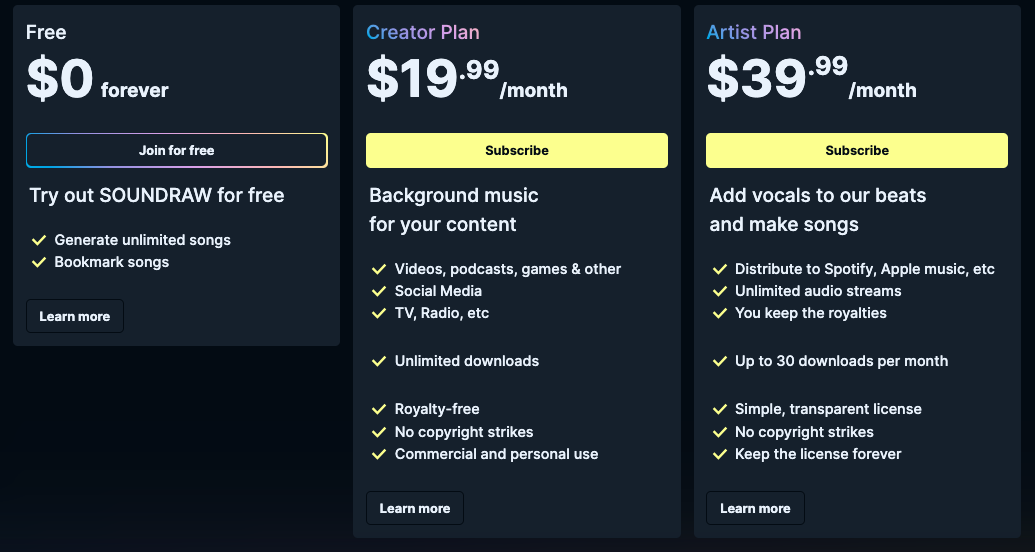Click checkmark beside You keep the royalties
Viewport: 1035px width, 552px height.
(x=719, y=313)
